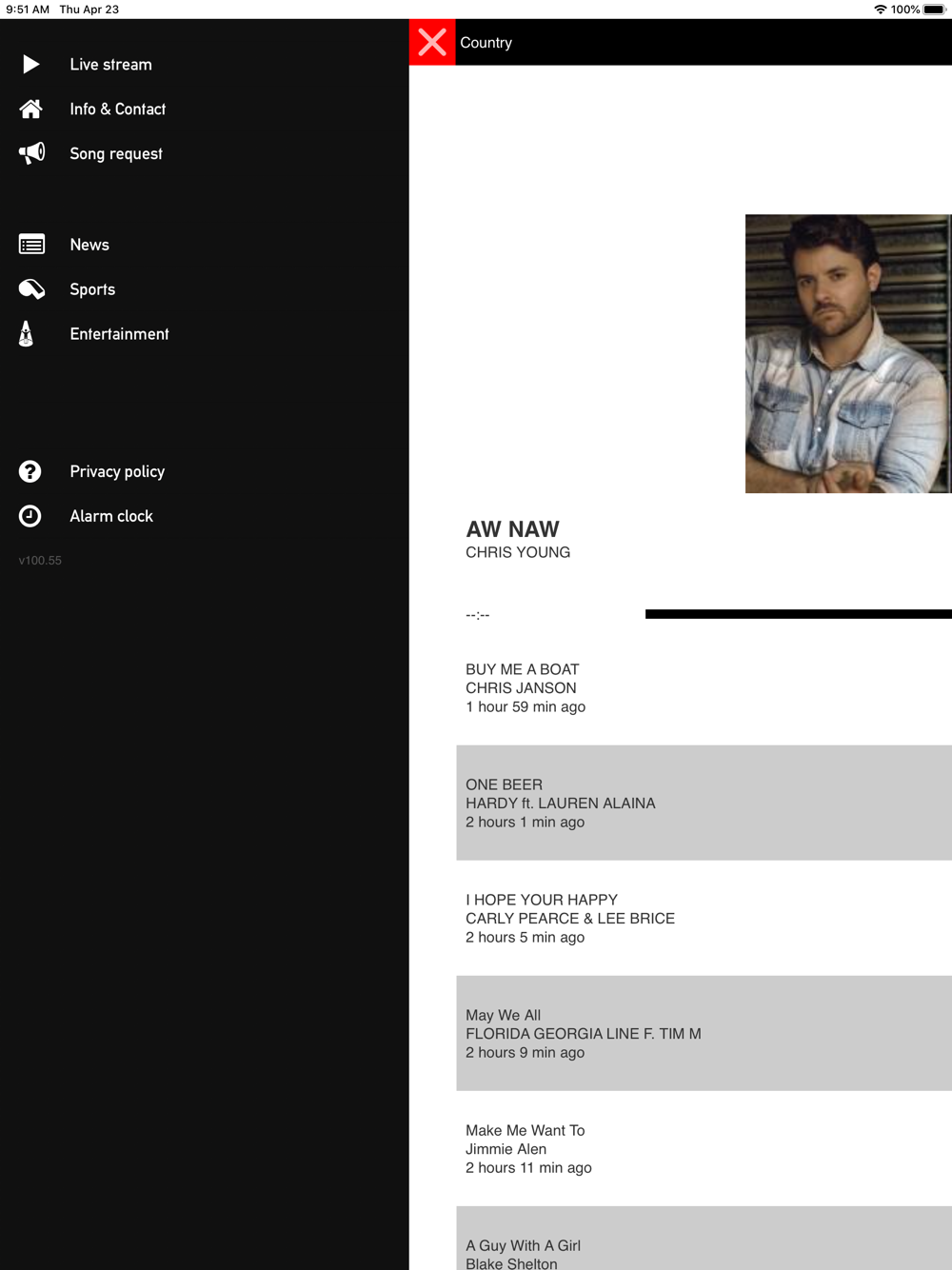This screenshot has height=1270, width=952.
Task: Open the Alarm clock icon
Action: point(30,516)
